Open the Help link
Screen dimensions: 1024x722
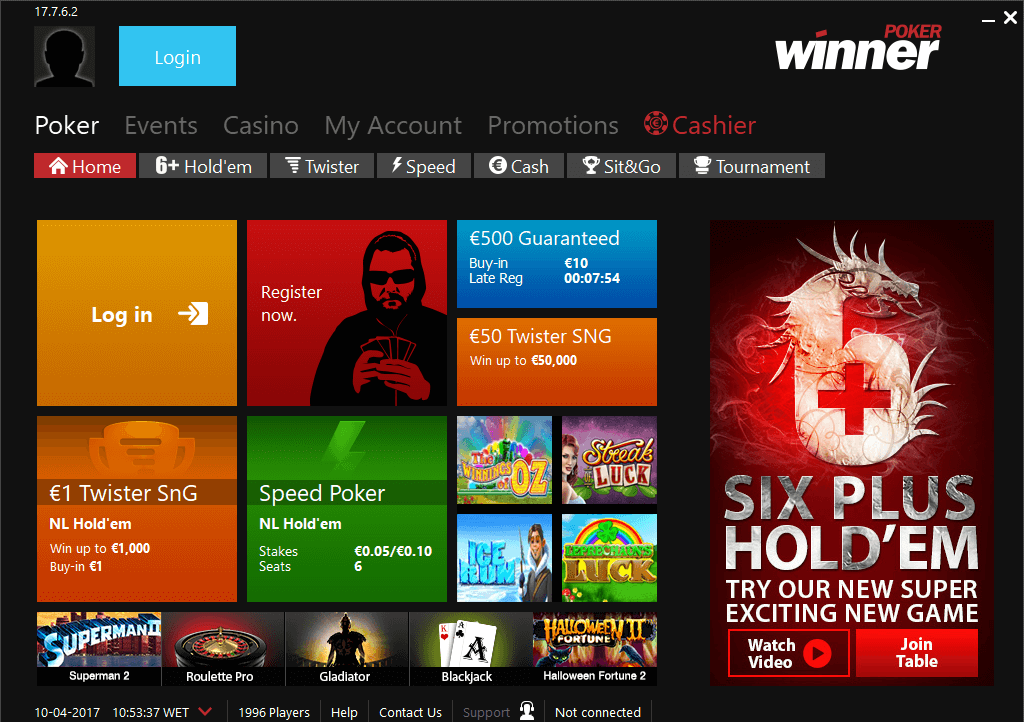point(344,712)
